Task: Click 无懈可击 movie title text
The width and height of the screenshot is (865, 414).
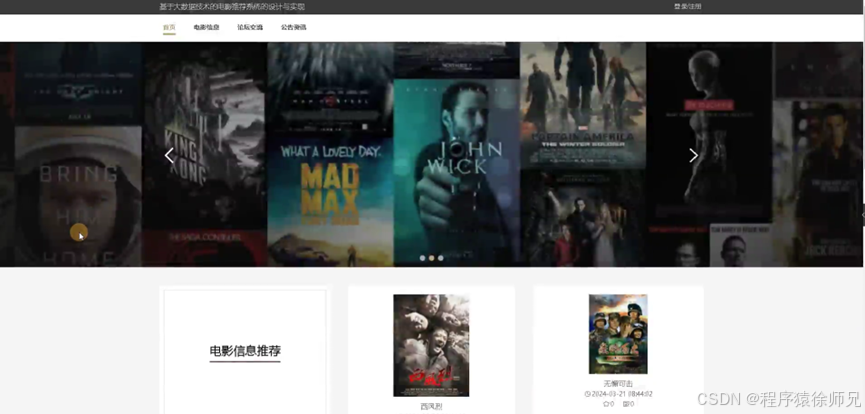Action: 618,383
